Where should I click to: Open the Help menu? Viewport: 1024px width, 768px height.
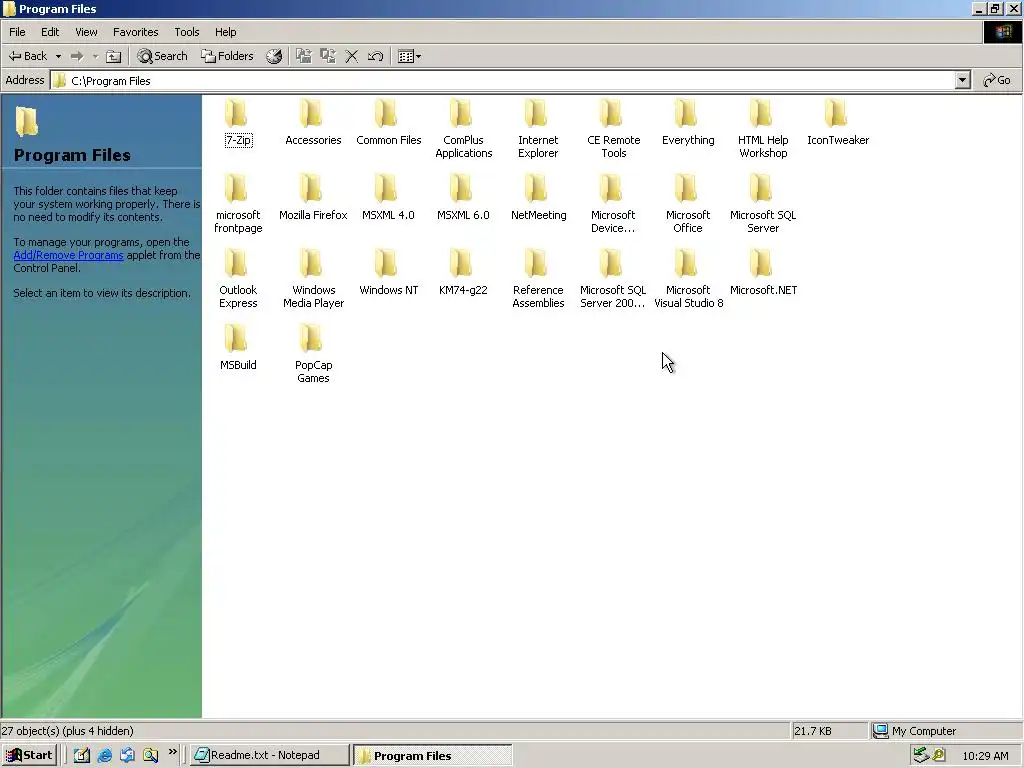coord(225,32)
